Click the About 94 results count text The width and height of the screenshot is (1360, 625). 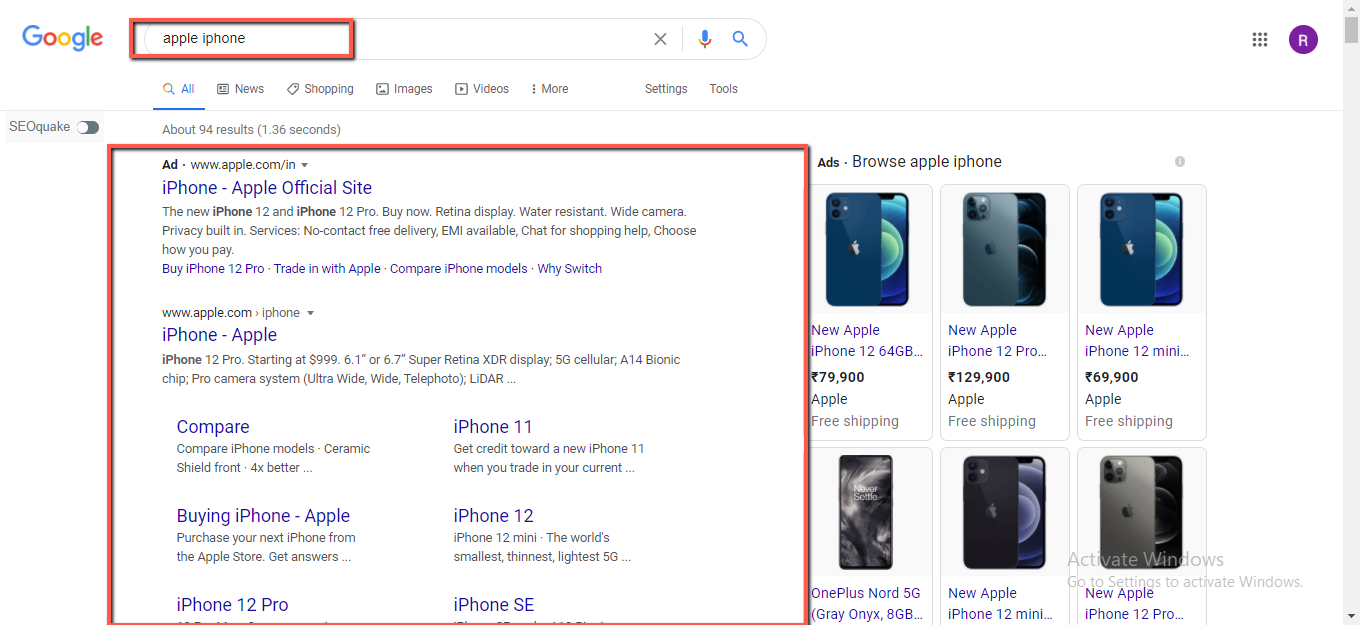pos(251,130)
